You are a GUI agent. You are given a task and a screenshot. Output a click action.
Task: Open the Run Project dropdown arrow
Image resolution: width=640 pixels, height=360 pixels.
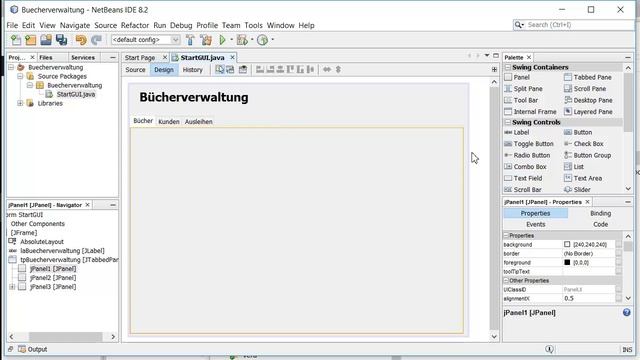pyautogui.click(x=231, y=40)
